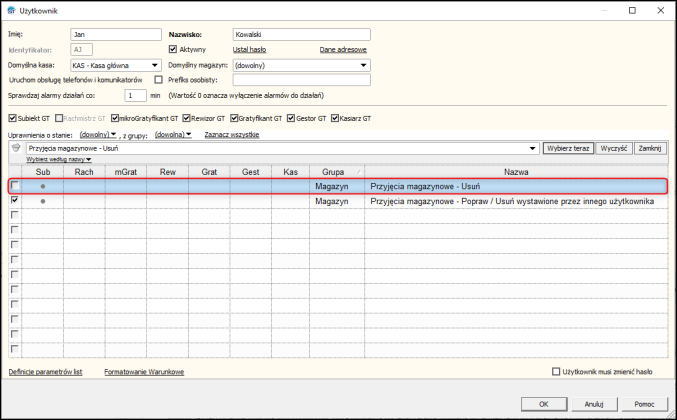Image resolution: width=677 pixels, height=420 pixels.
Task: Uncheck the row for Popraw / Usuń wystawione przez innego użytkownika
Action: pyautogui.click(x=15, y=200)
